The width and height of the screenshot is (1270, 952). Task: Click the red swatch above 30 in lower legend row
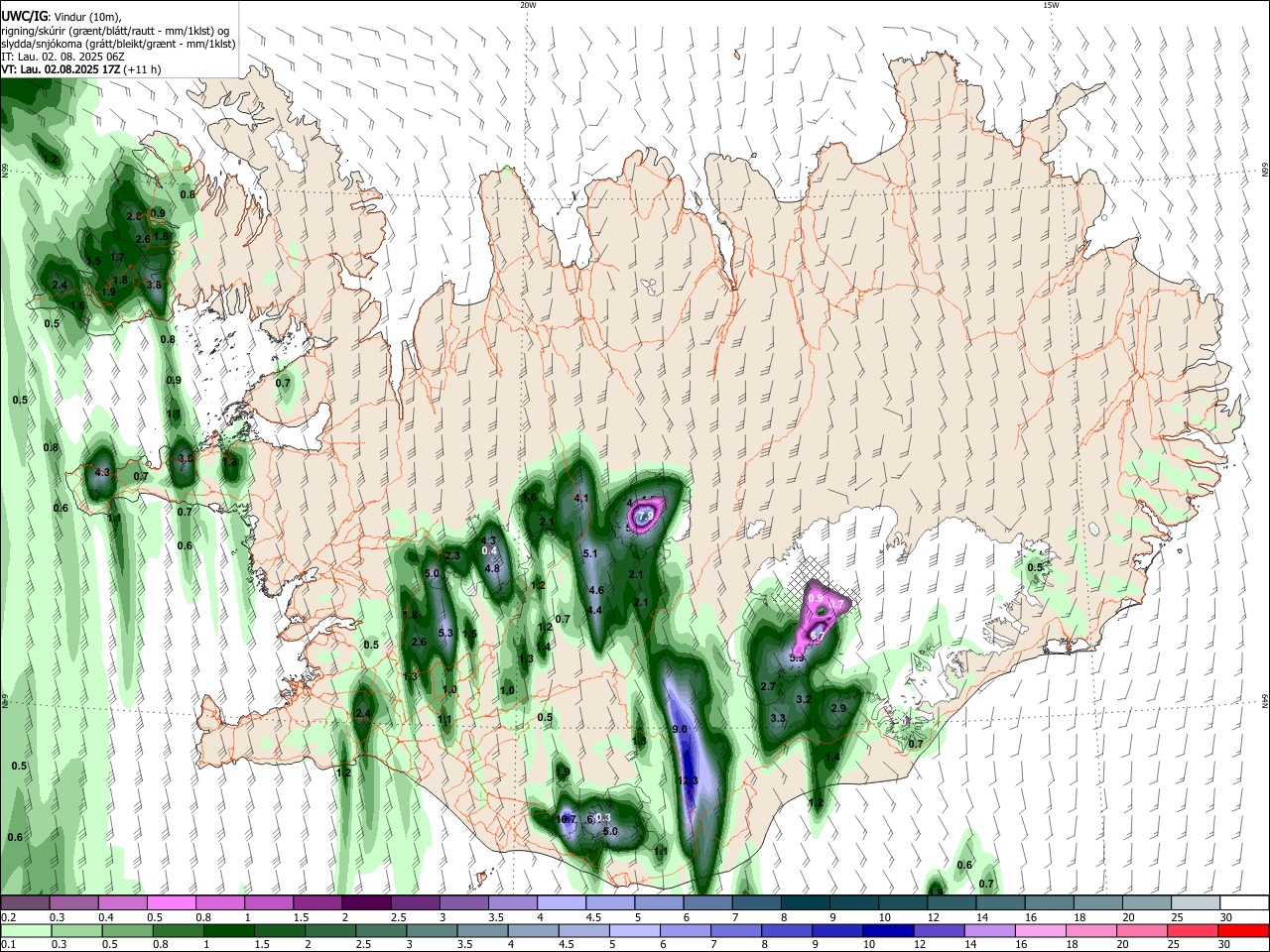pos(1243,930)
